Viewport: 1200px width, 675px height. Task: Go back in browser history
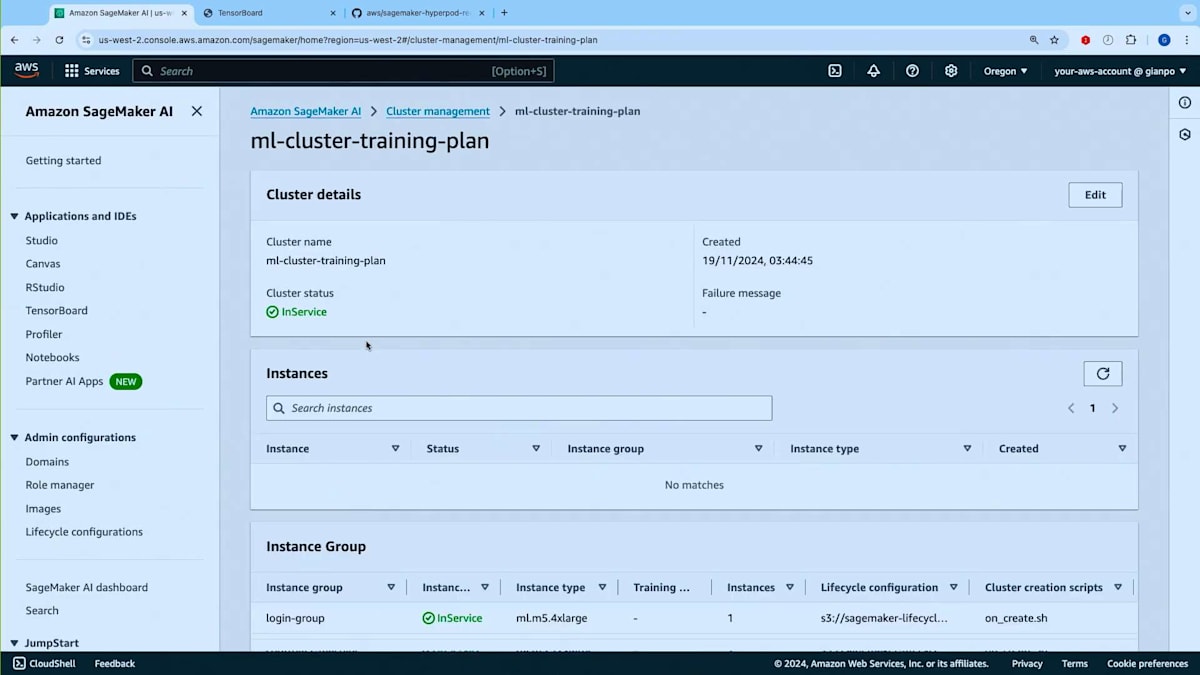(14, 40)
